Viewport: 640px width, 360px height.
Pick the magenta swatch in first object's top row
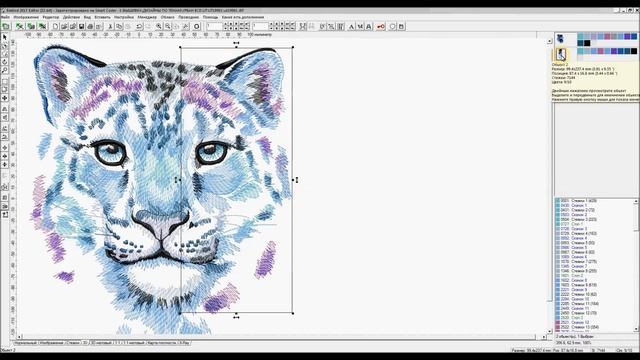(x=607, y=37)
